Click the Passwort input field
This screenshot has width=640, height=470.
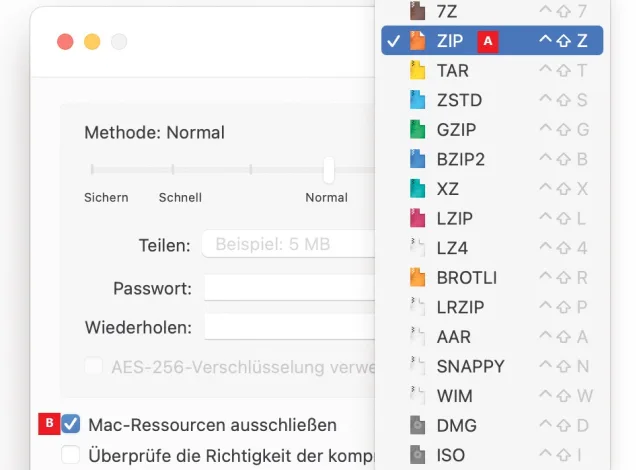[x=290, y=288]
